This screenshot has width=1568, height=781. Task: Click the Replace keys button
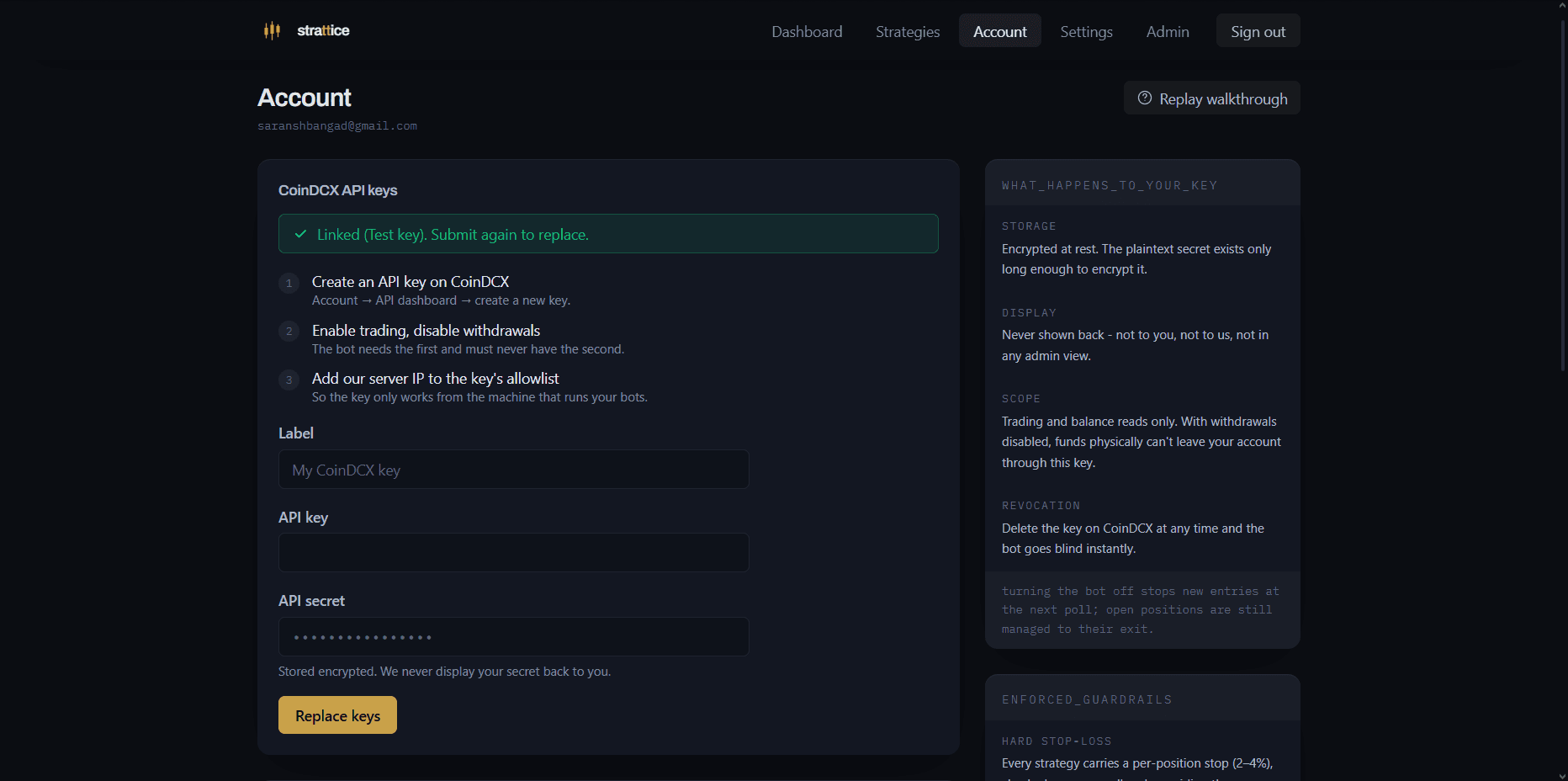pyautogui.click(x=337, y=715)
